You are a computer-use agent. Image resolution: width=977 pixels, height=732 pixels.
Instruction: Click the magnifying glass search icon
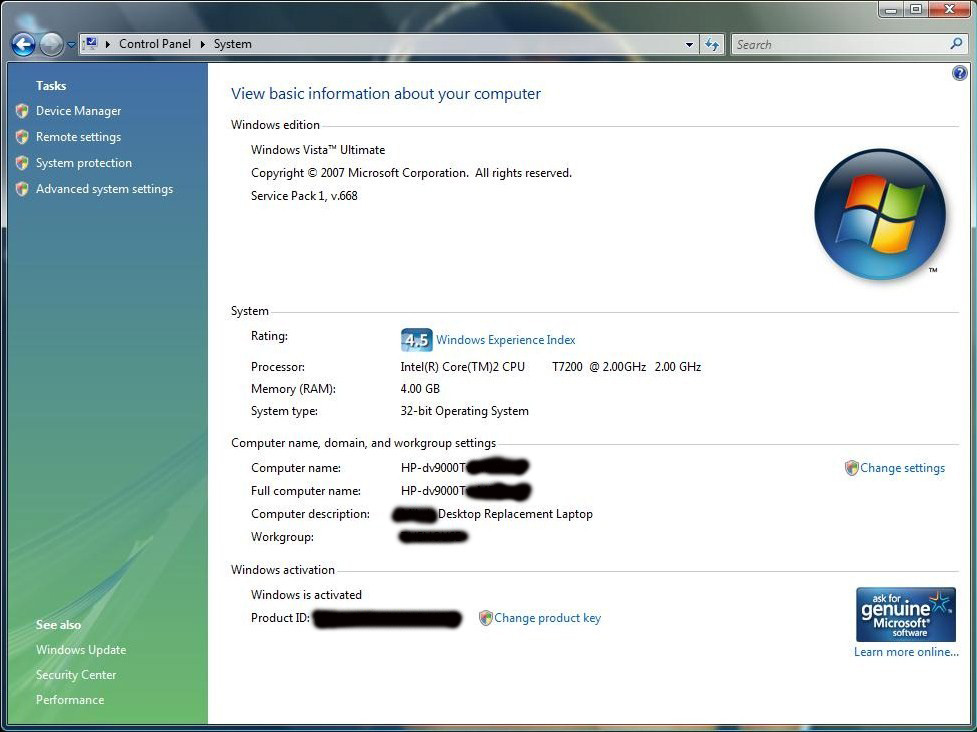[x=956, y=44]
